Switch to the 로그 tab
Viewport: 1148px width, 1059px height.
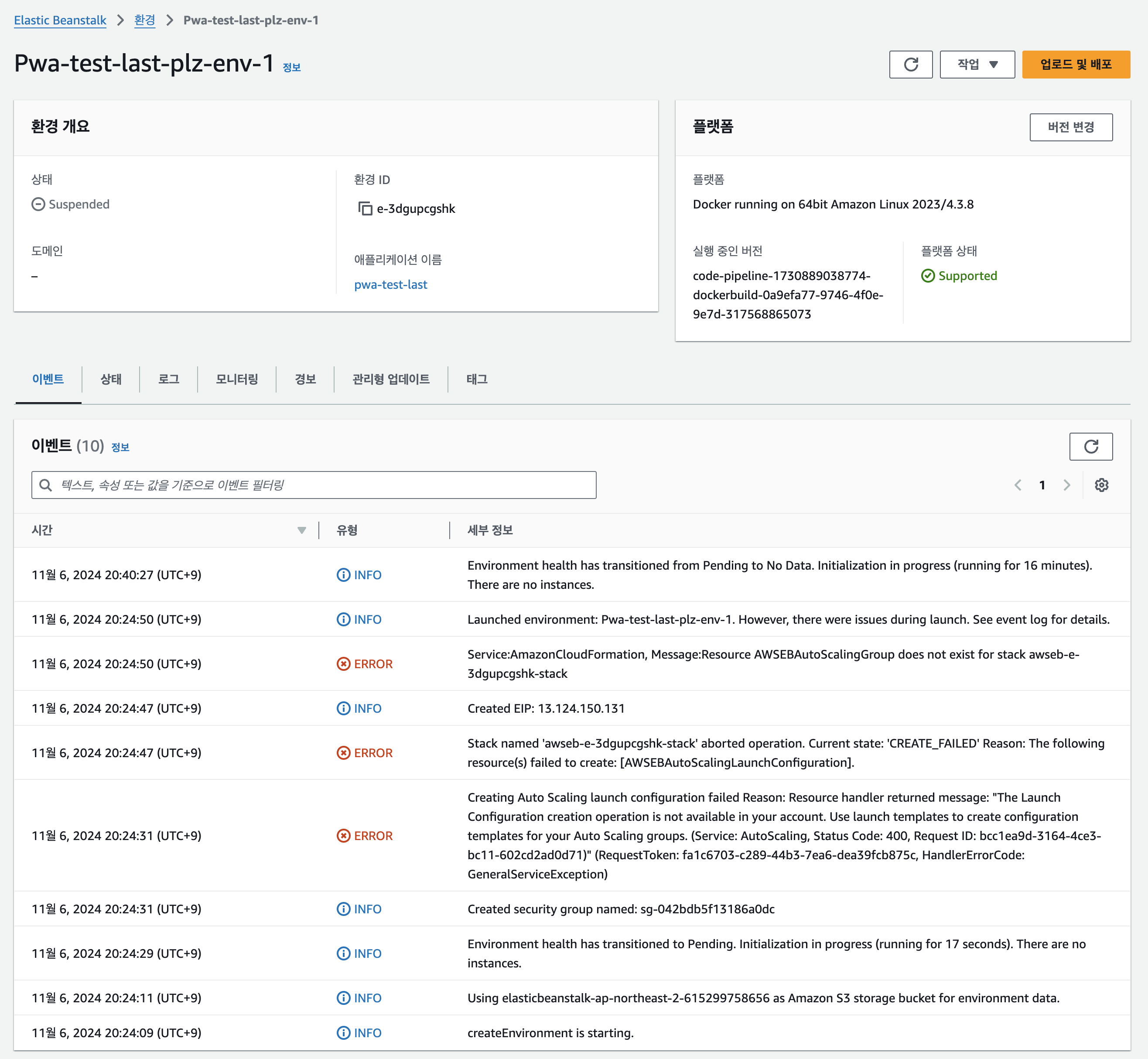(x=168, y=379)
